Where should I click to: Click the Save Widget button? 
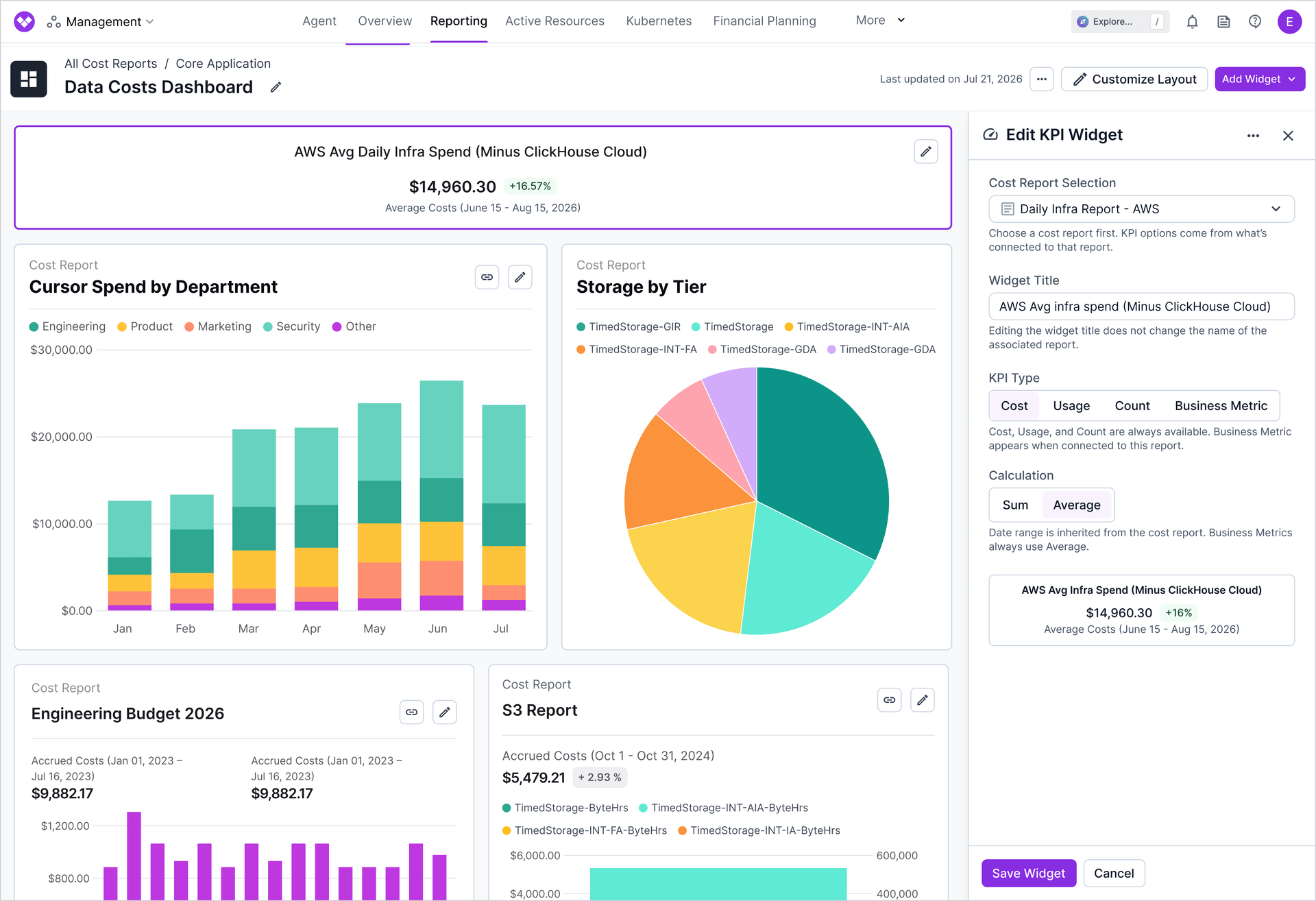coord(1029,873)
